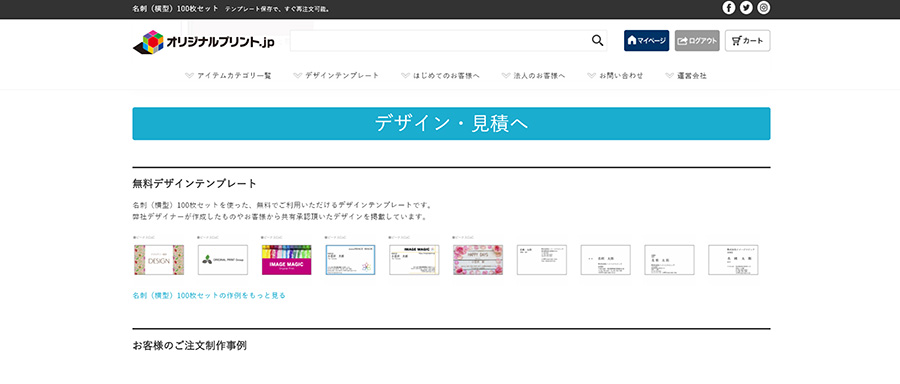
Task: Open デザインテンプレート menu
Action: pyautogui.click(x=336, y=76)
